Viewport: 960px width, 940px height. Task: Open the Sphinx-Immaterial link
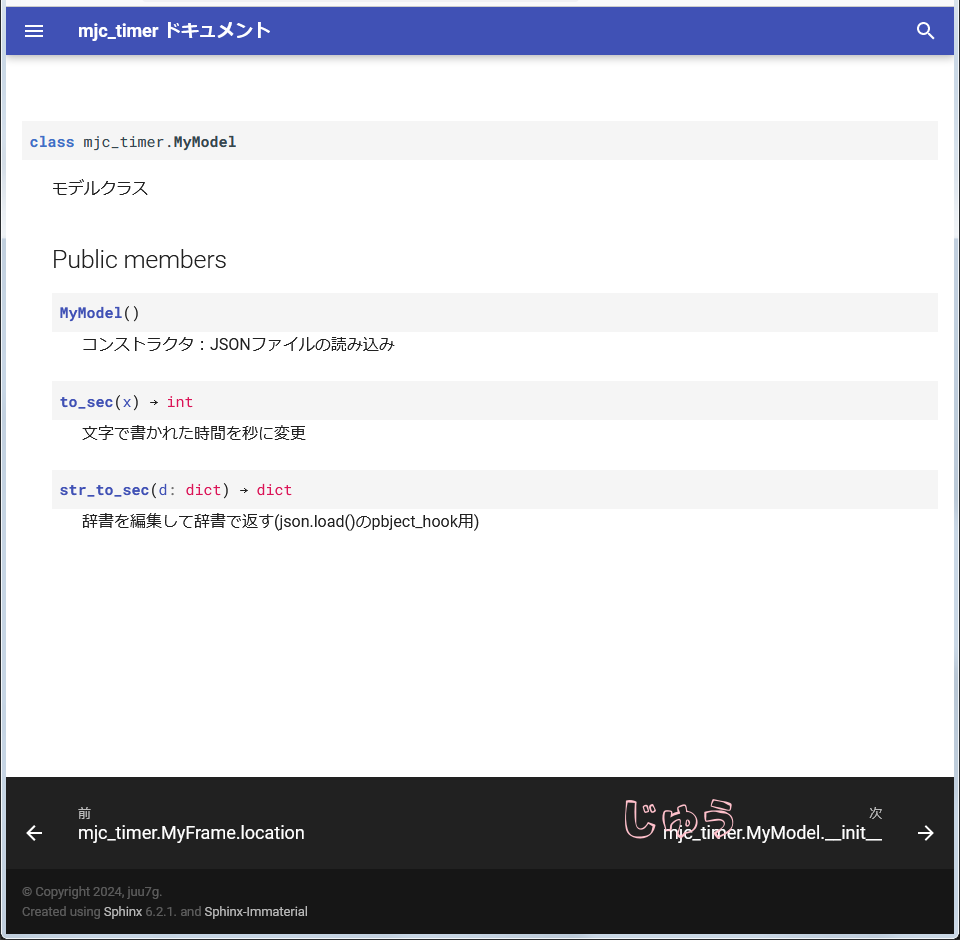tap(256, 911)
